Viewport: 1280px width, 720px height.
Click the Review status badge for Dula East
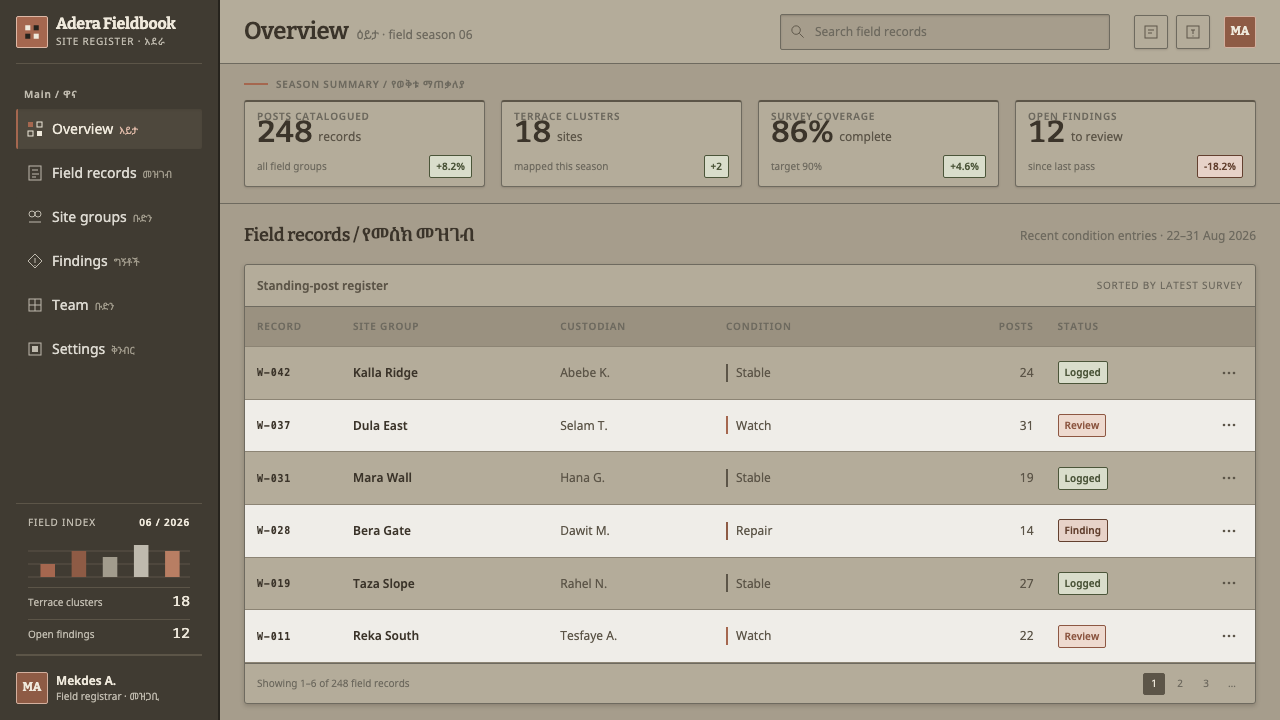pyautogui.click(x=1082, y=425)
